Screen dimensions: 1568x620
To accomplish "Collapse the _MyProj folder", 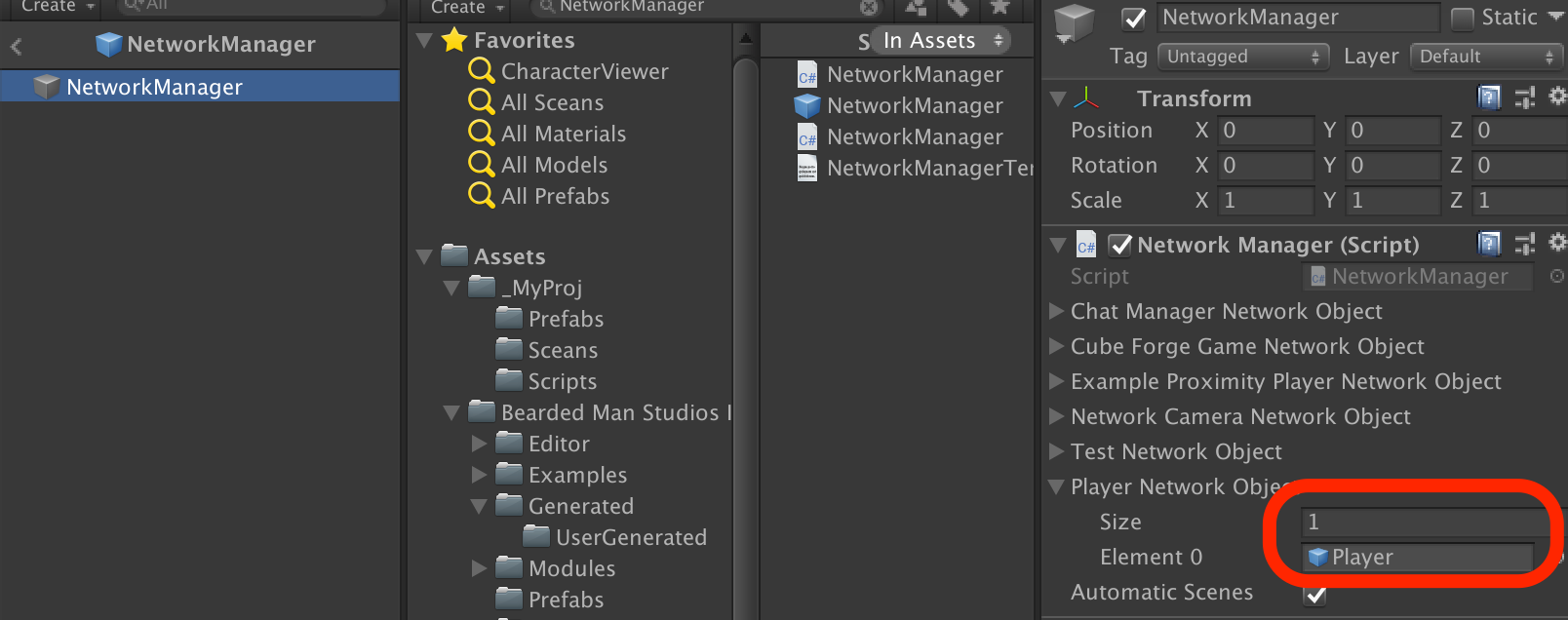I will click(x=451, y=289).
